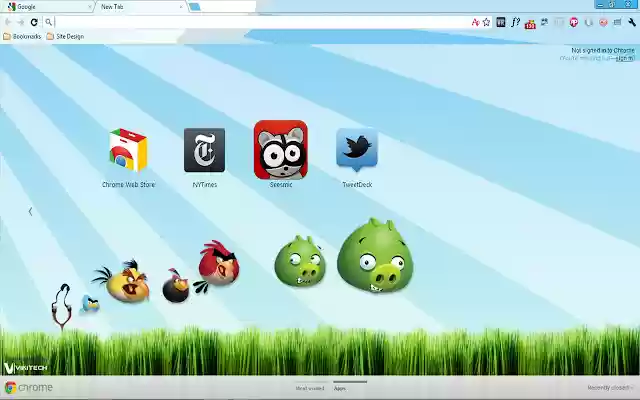The image size is (640, 400).
Task: Close the Google tab
Action: click(90, 7)
